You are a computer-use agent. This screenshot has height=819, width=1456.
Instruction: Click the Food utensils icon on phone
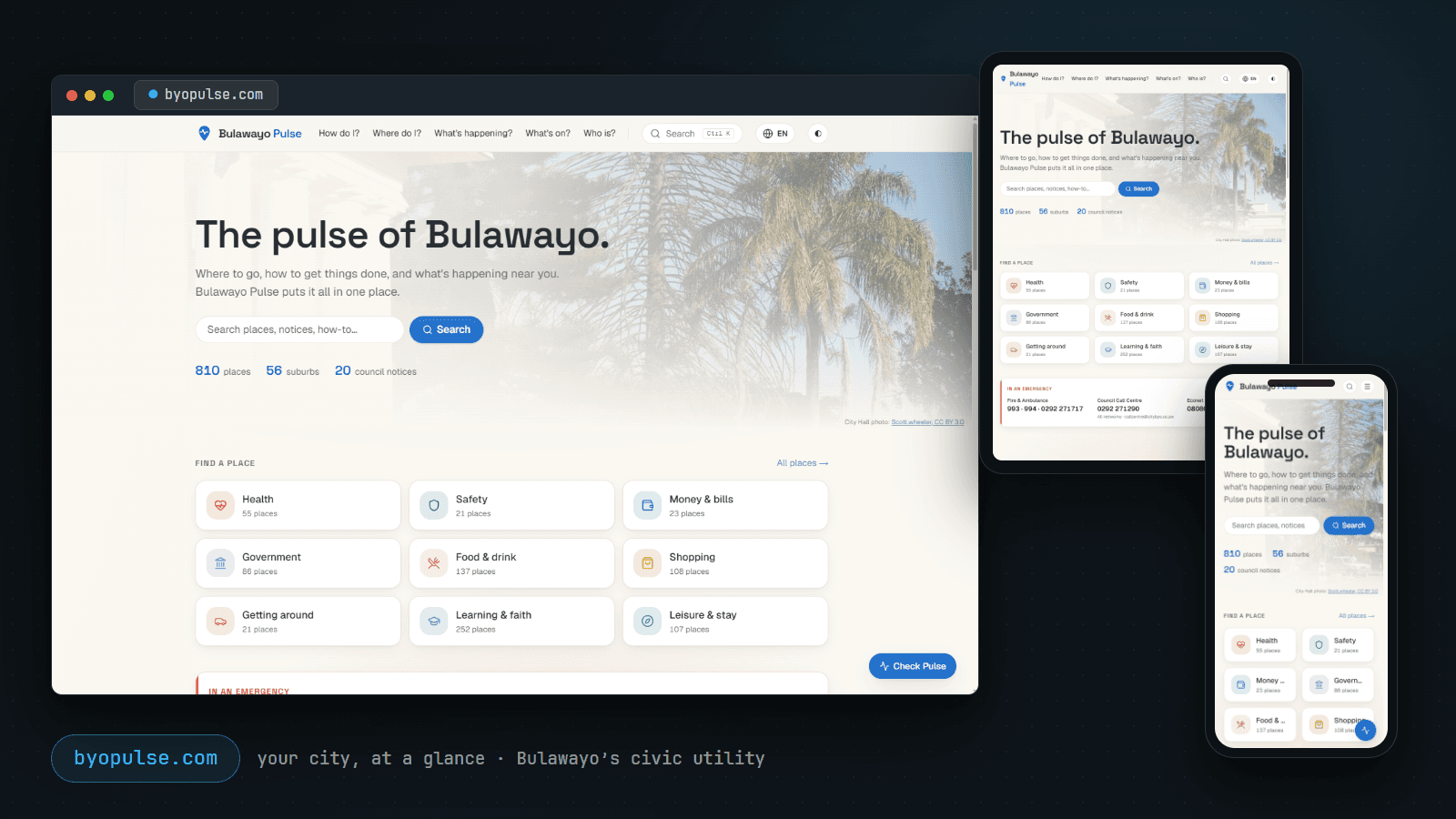coord(1240,724)
